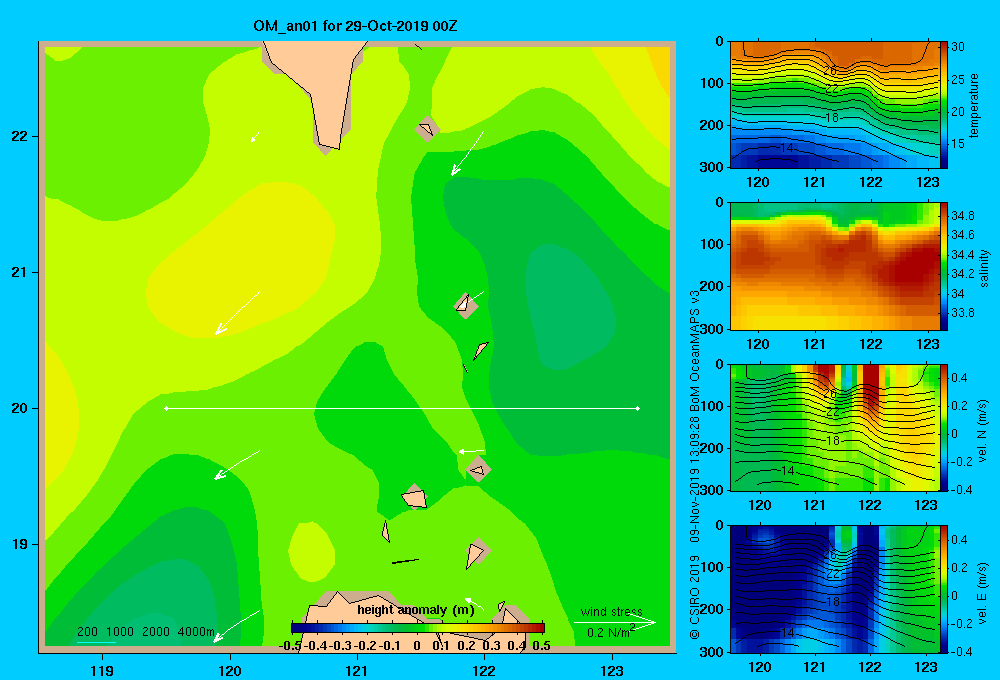Click the '14' isotherm label in temperature plot
This screenshot has width=1000, height=680.
(x=787, y=147)
